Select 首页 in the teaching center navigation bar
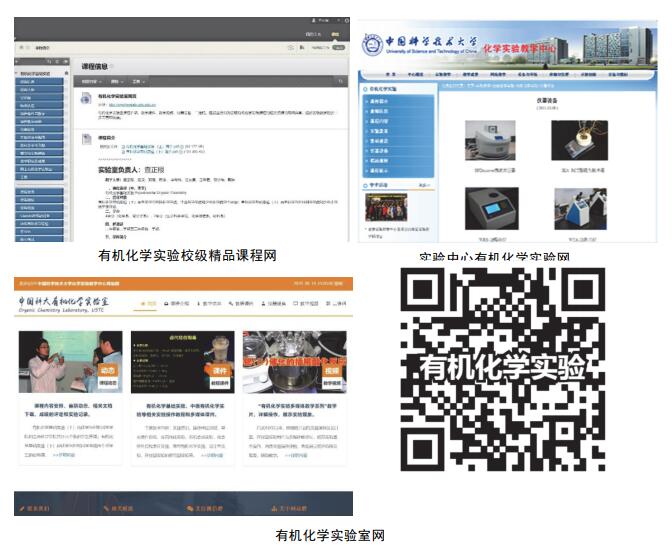This screenshot has width=672, height=555. click(390, 75)
